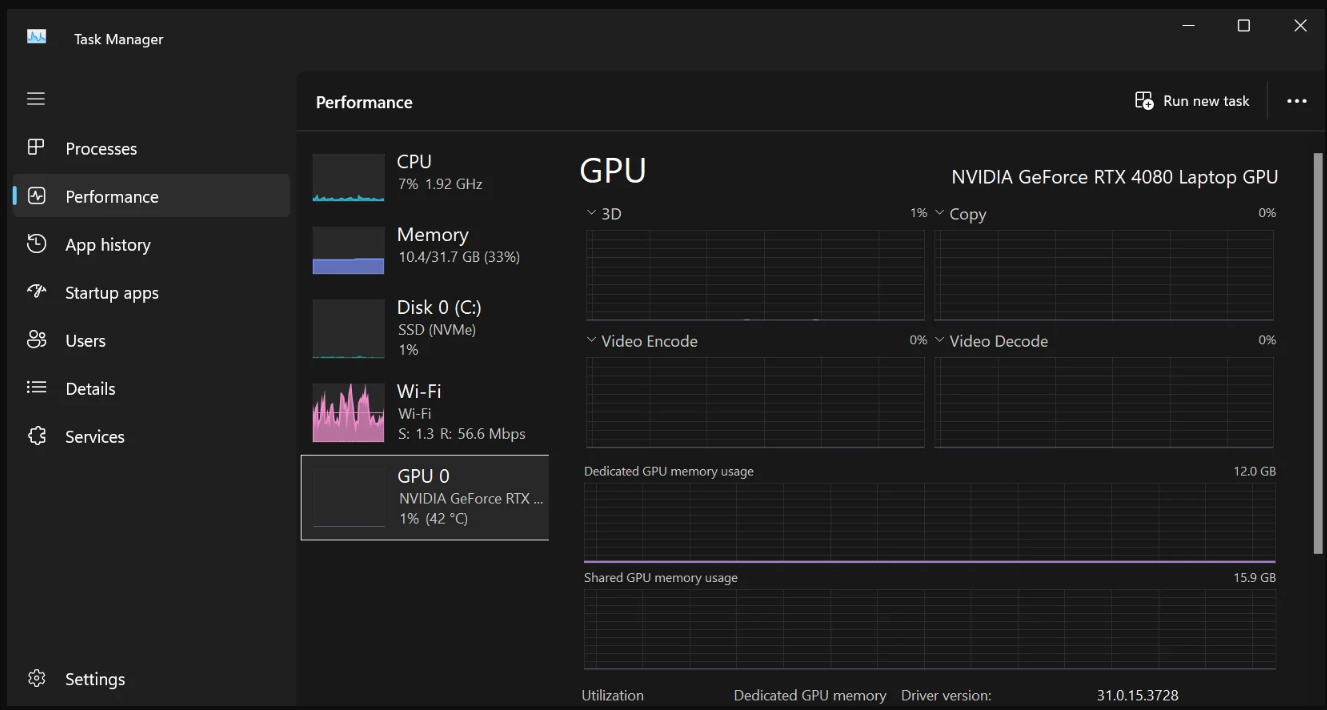
Task: Open the navigation hamburger menu
Action: point(36,98)
